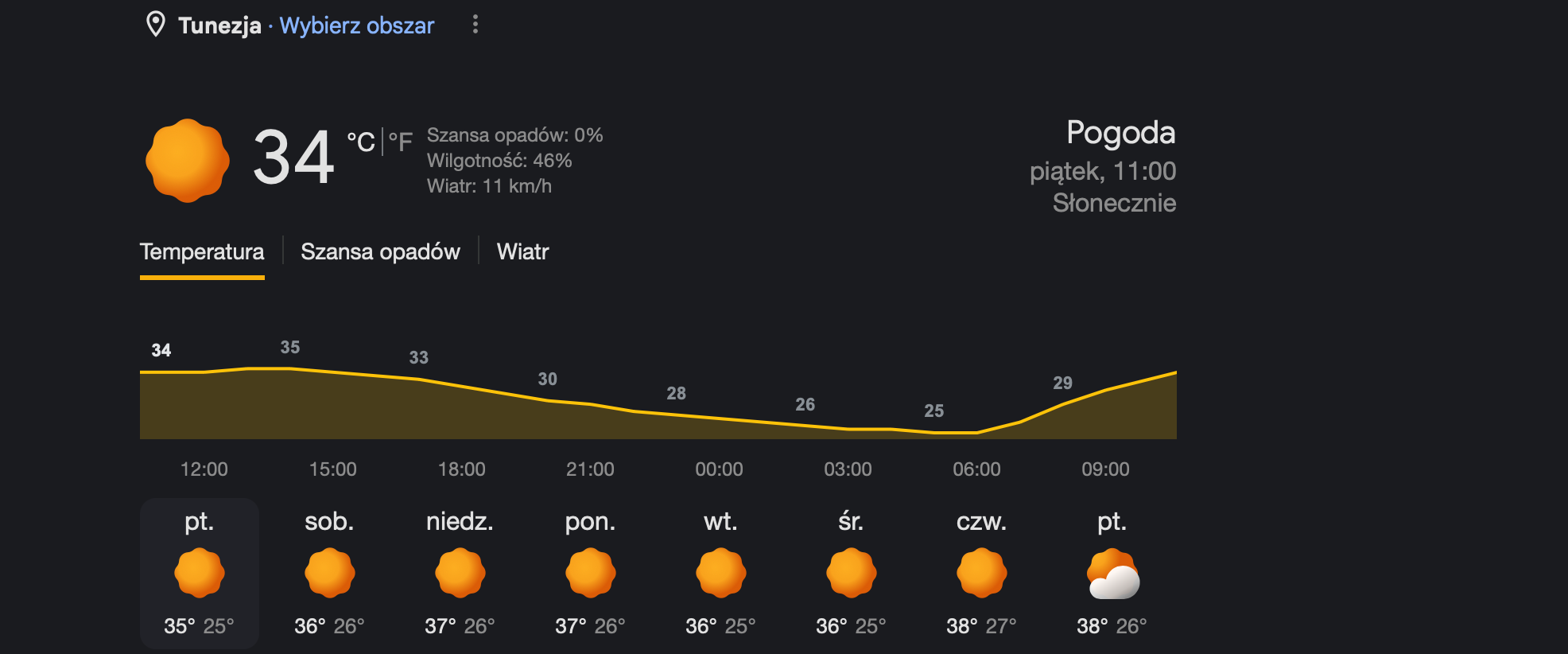This screenshot has width=1568, height=654.
Task: Open the three-dot more options menu
Action: tap(475, 25)
